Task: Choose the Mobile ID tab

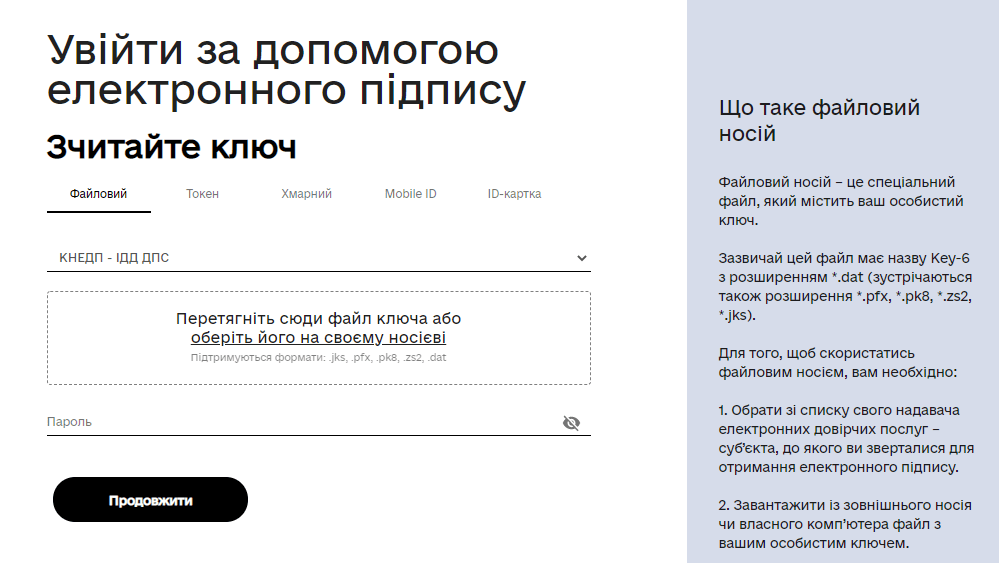Action: [x=410, y=194]
